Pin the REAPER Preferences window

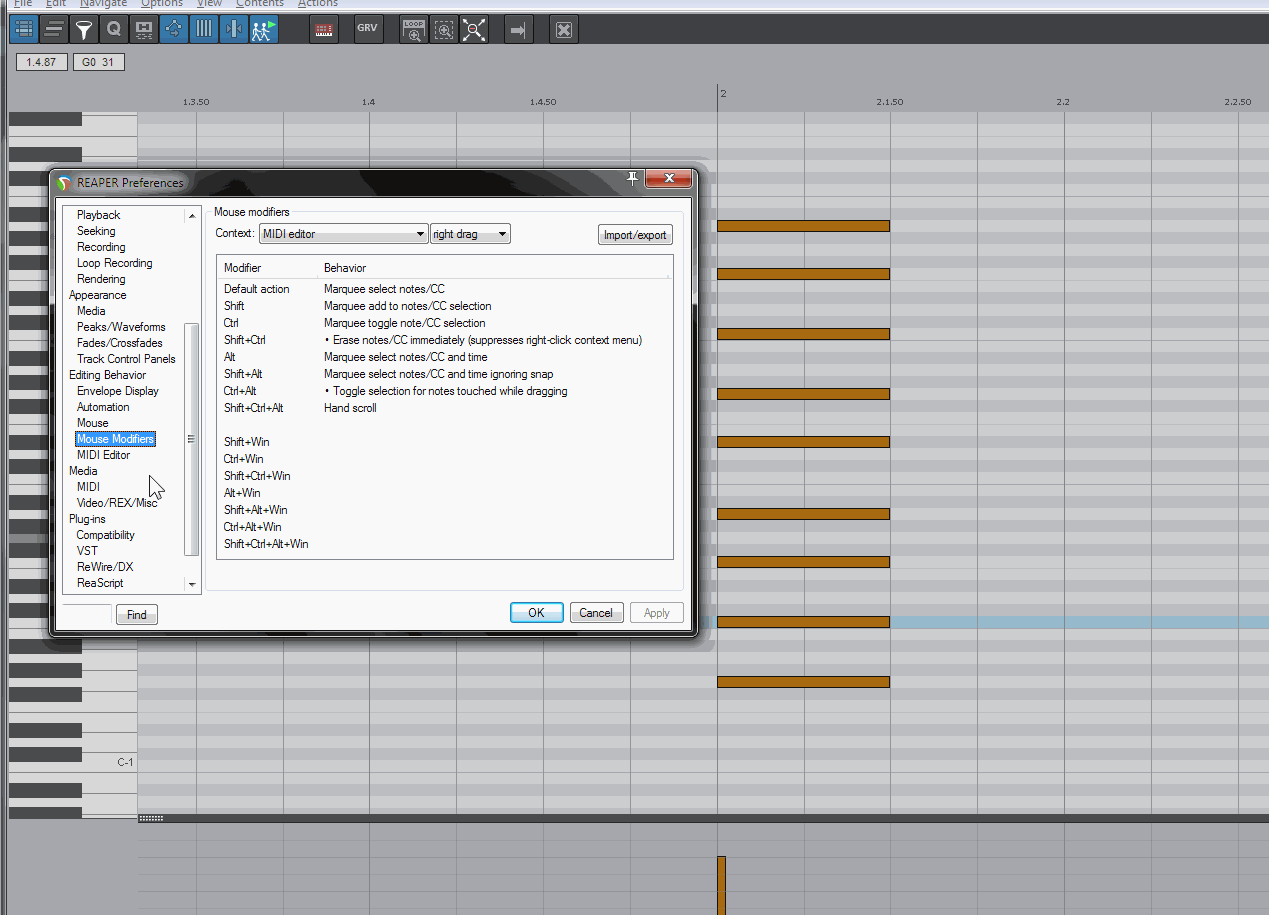click(x=632, y=178)
